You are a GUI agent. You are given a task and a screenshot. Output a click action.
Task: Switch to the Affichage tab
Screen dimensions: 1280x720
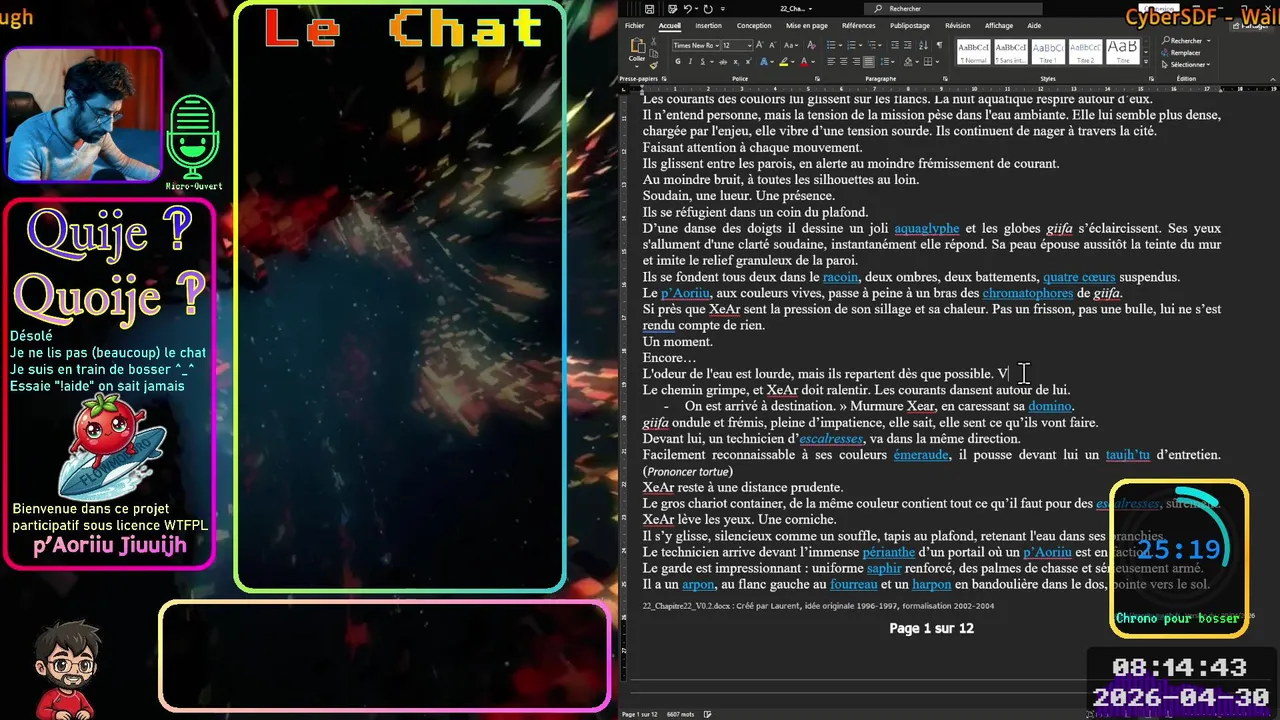point(999,25)
